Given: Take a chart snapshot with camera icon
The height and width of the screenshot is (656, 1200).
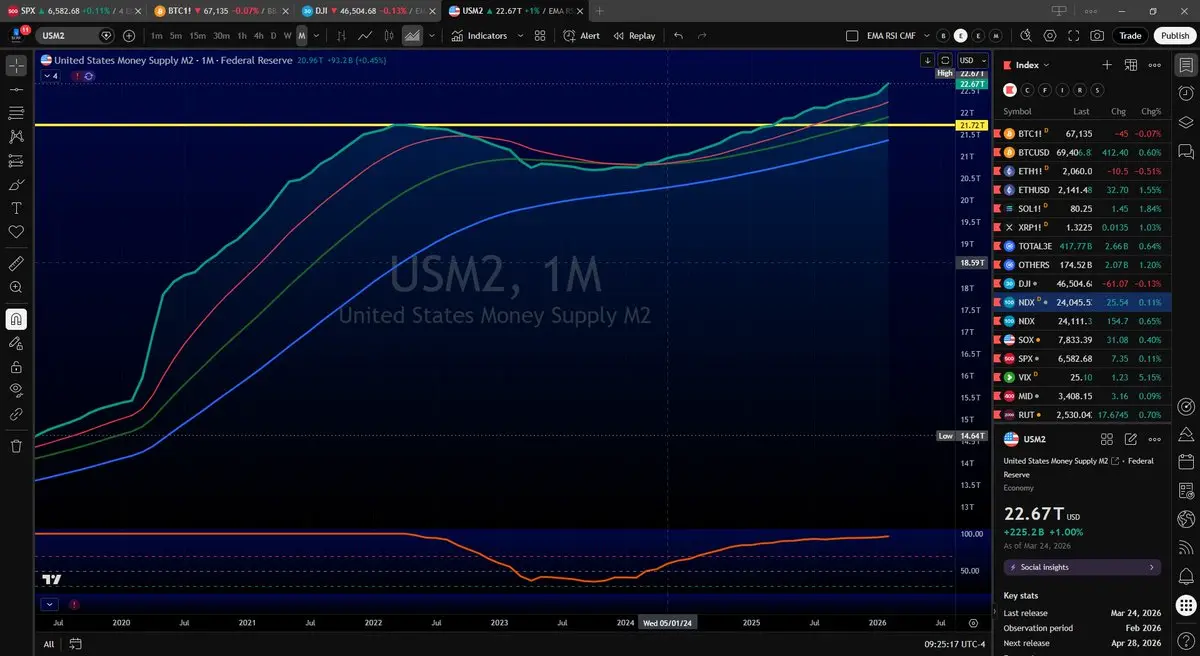Looking at the screenshot, I should point(1098,35).
